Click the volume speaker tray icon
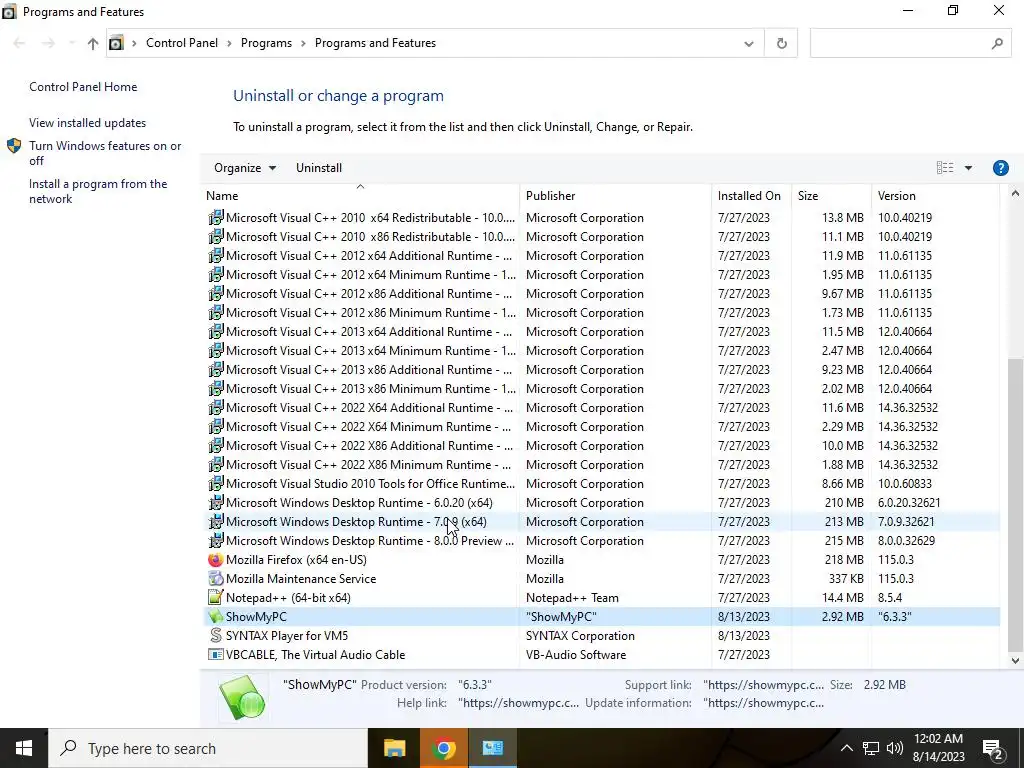This screenshot has width=1024, height=768. pos(895,748)
